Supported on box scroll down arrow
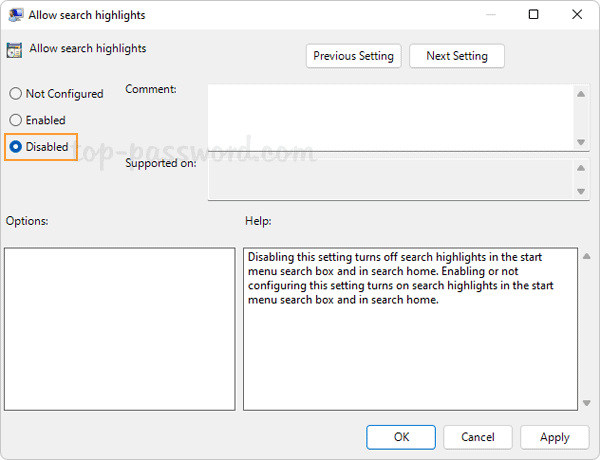 (x=581, y=191)
